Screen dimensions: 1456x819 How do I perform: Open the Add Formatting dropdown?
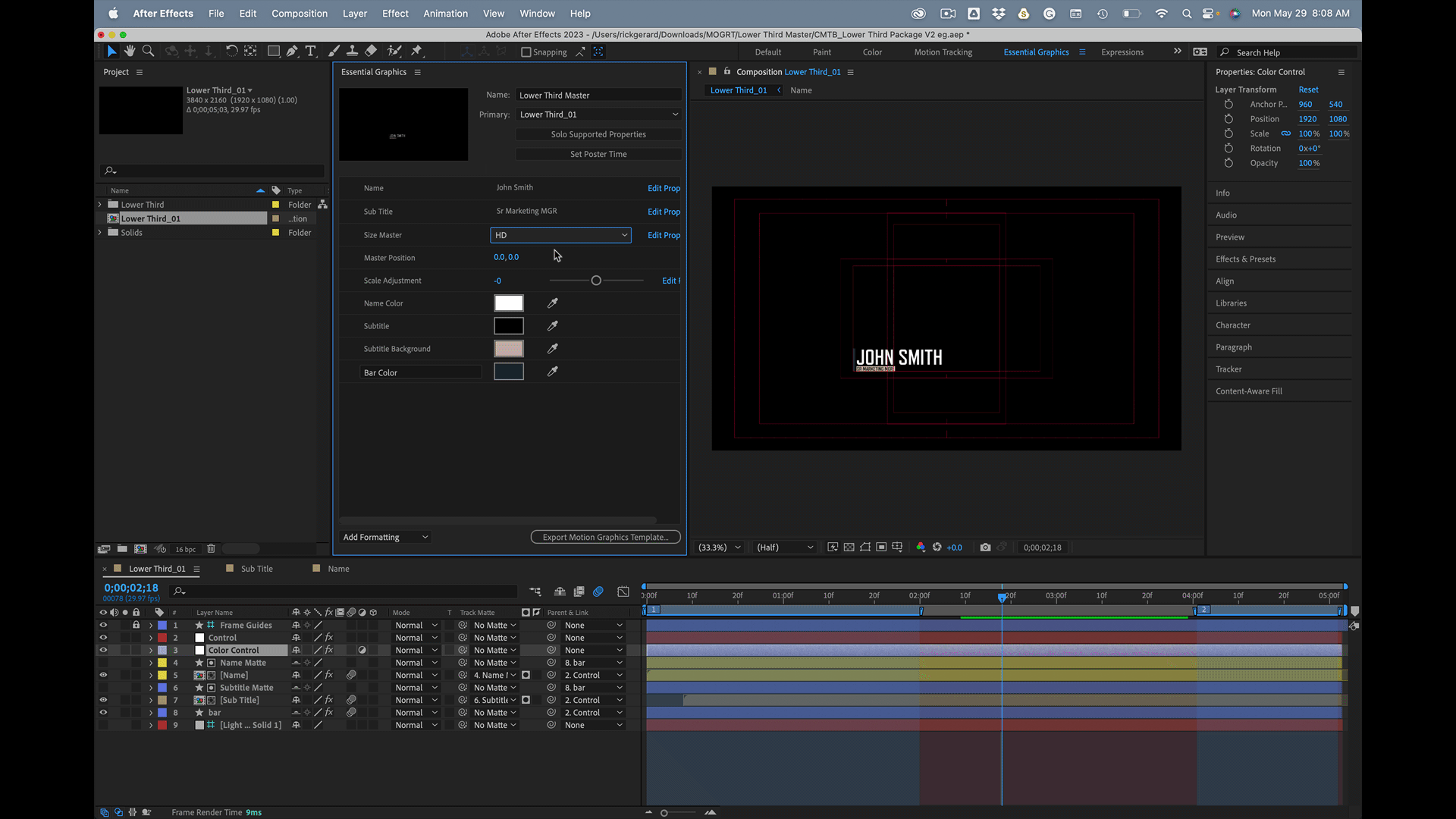click(x=385, y=537)
